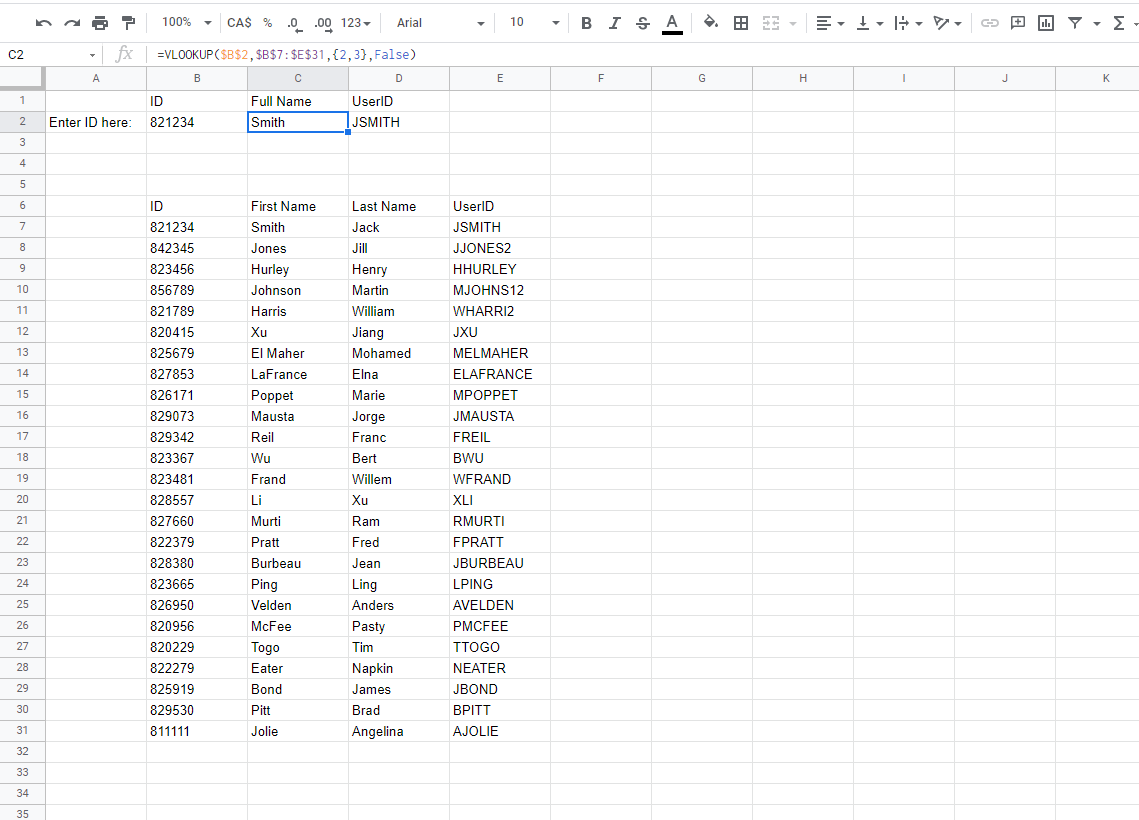The width and height of the screenshot is (1139, 820).
Task: Open the font family dropdown
Action: [x=450, y=22]
